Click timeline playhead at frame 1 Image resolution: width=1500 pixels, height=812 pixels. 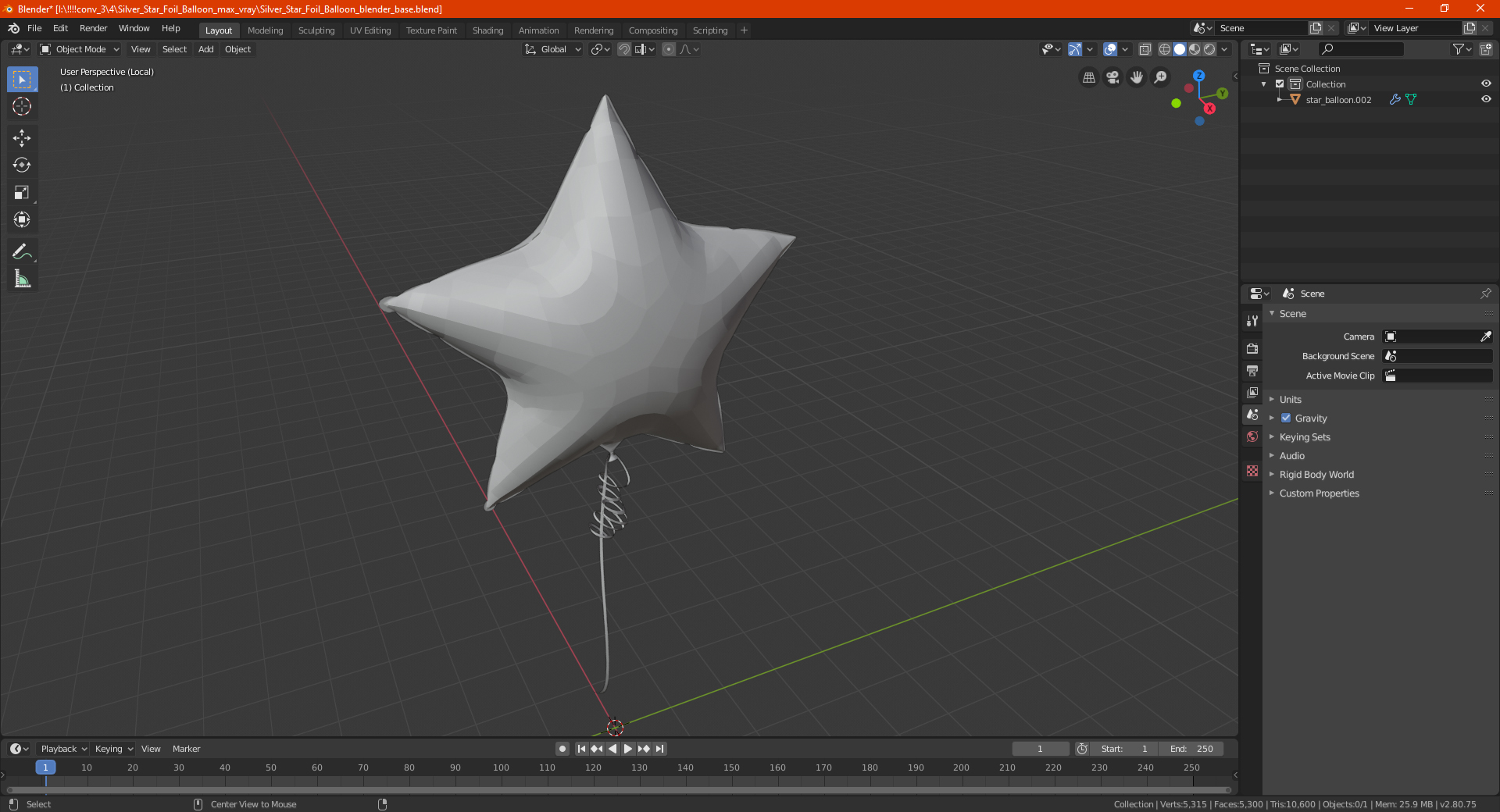click(45, 767)
